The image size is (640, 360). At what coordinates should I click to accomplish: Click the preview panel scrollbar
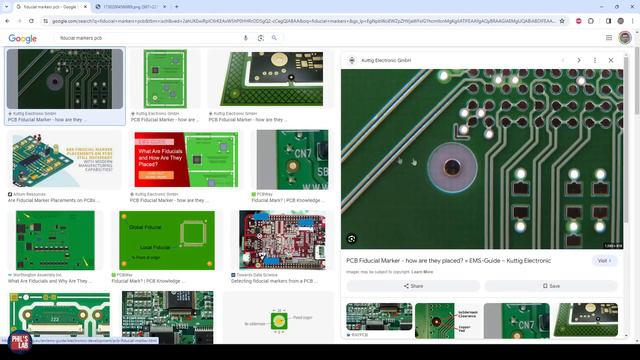click(626, 139)
